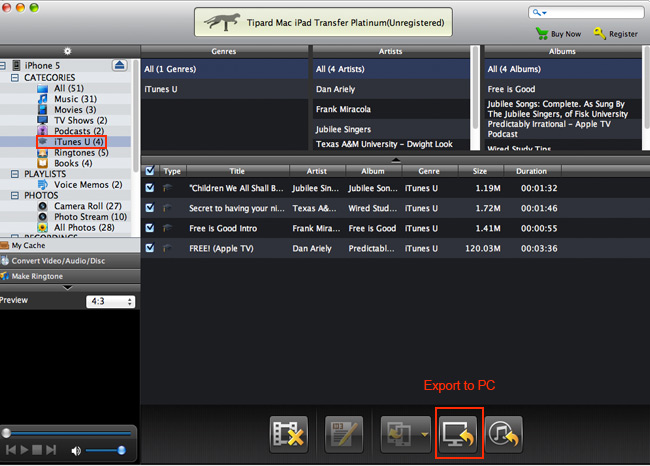Select the Podcasts (2) category
650x466 pixels.
click(x=78, y=131)
